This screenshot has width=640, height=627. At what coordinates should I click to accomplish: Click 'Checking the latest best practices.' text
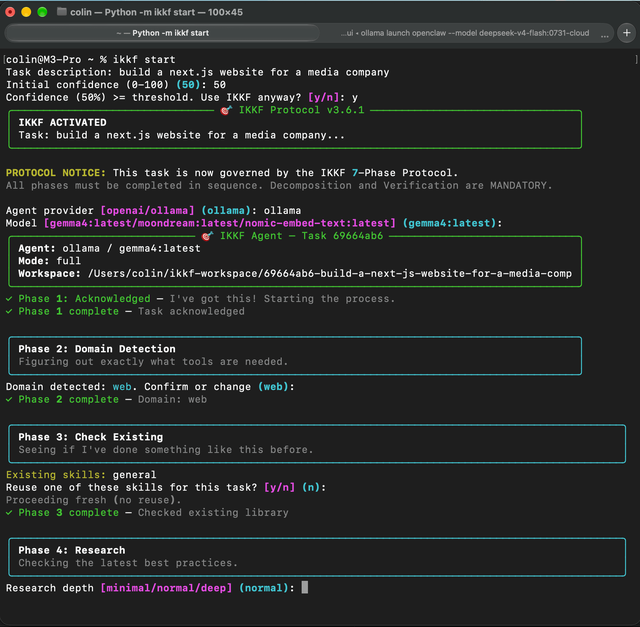click(128, 563)
